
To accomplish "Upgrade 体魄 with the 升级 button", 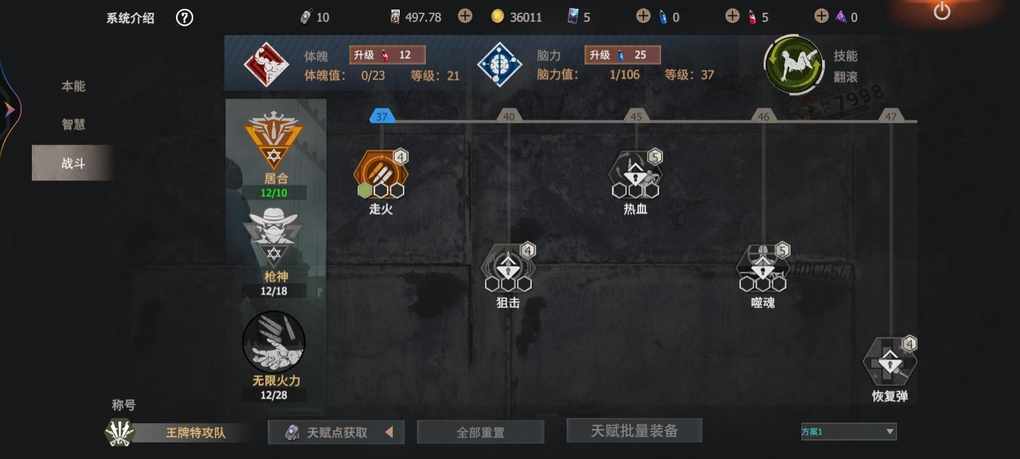I will tap(388, 55).
